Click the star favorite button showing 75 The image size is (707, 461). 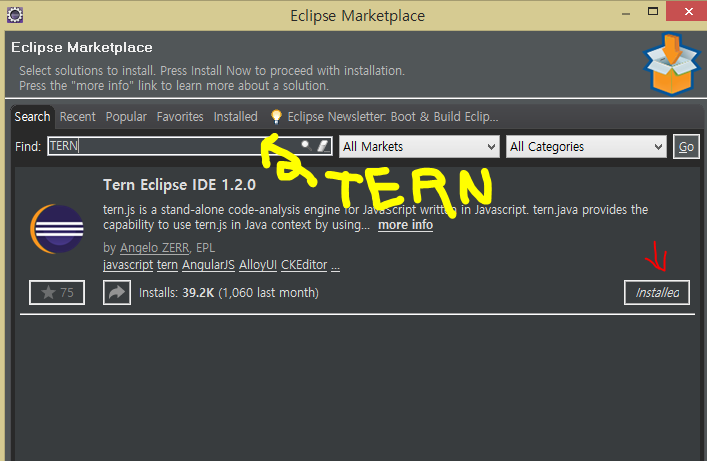click(57, 293)
